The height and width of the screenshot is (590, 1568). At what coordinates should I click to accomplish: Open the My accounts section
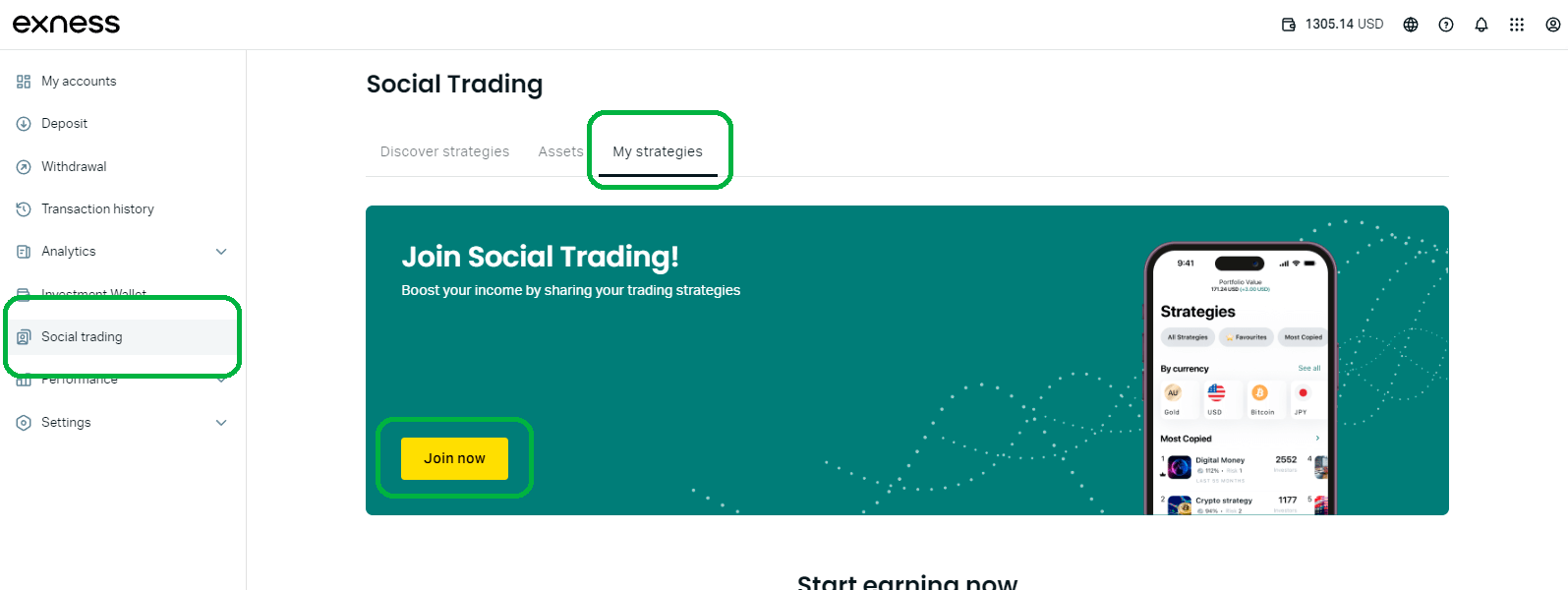coord(79,81)
